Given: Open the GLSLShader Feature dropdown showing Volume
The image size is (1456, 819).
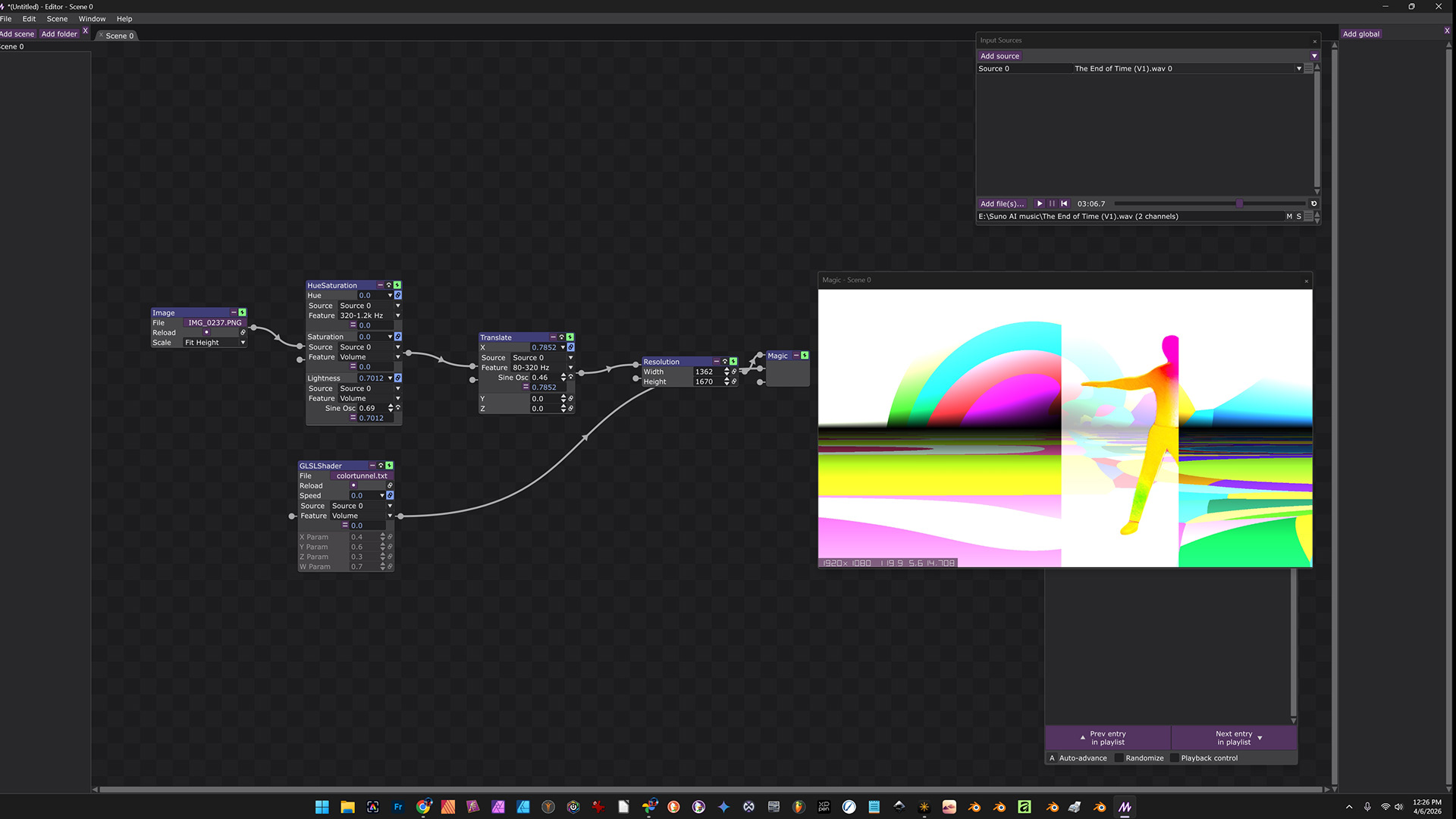Looking at the screenshot, I should (x=362, y=516).
